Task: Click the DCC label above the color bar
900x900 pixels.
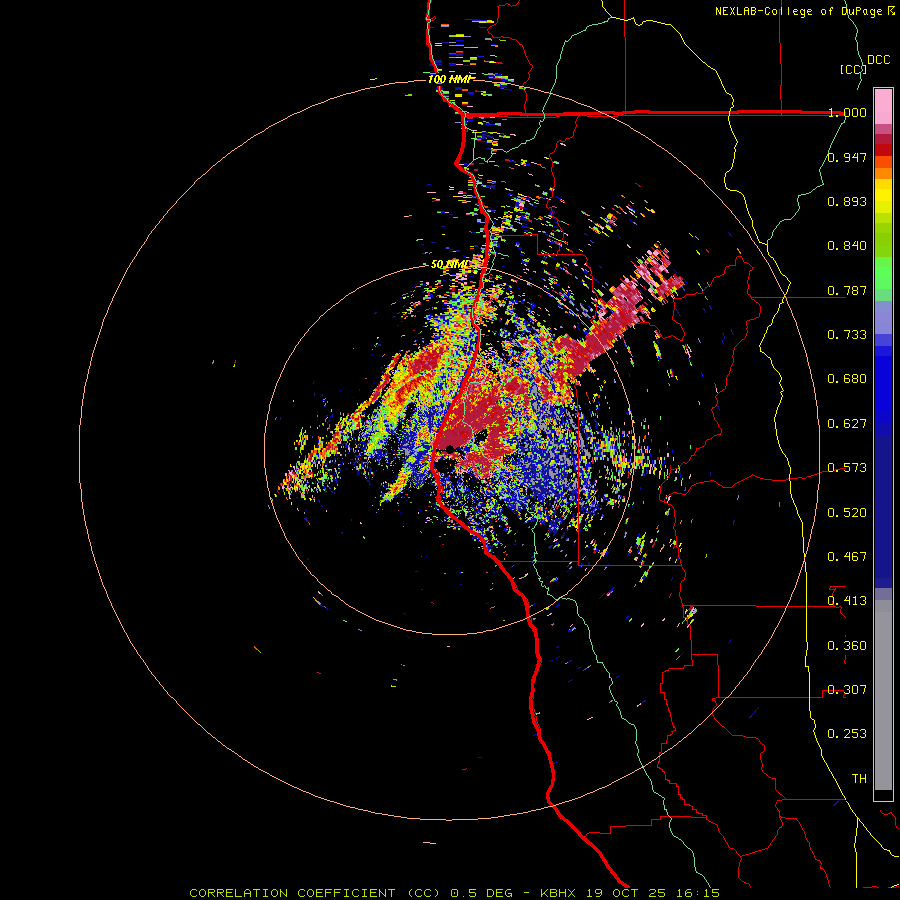Action: [879, 60]
